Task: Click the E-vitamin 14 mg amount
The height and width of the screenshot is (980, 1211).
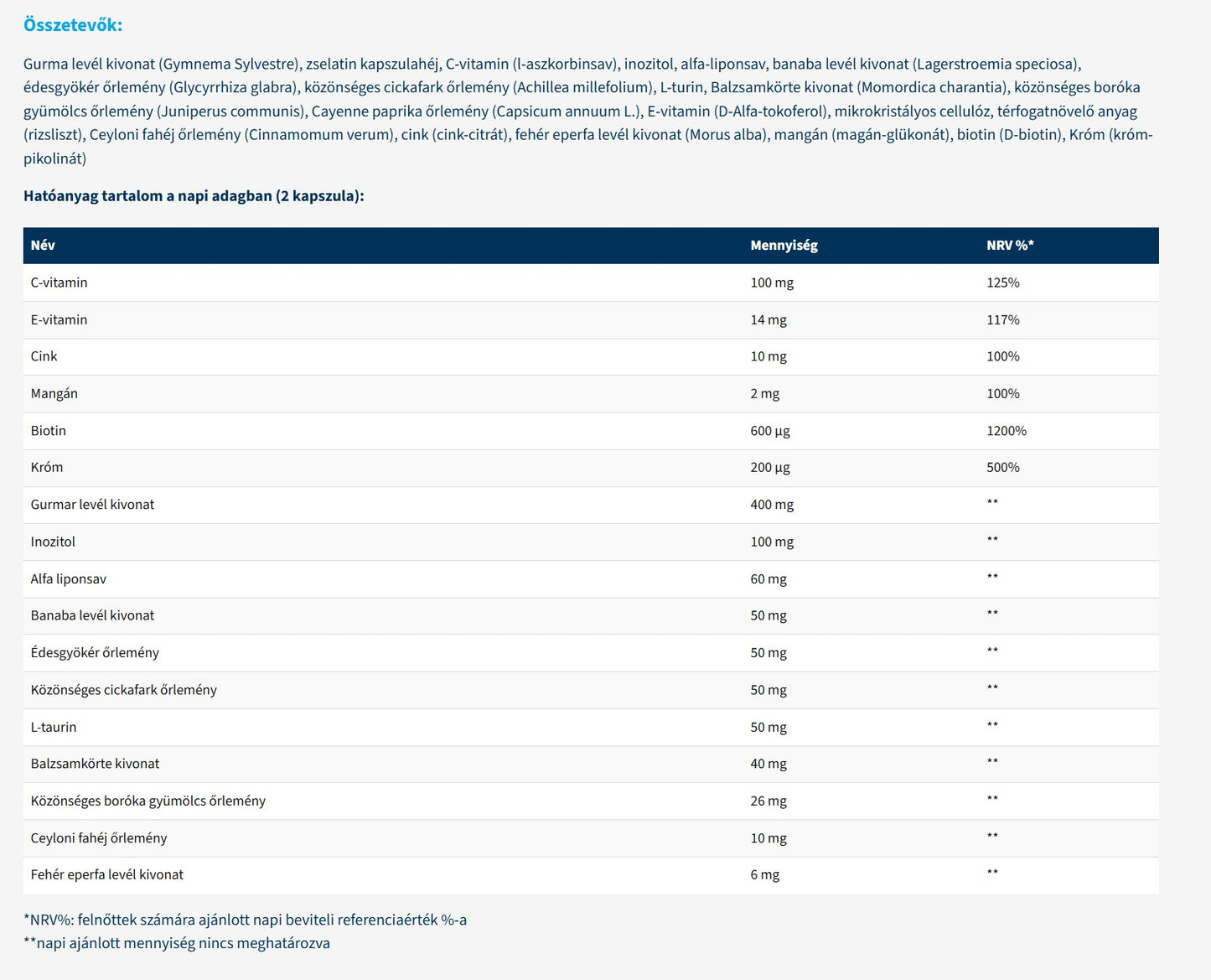Action: [x=769, y=319]
